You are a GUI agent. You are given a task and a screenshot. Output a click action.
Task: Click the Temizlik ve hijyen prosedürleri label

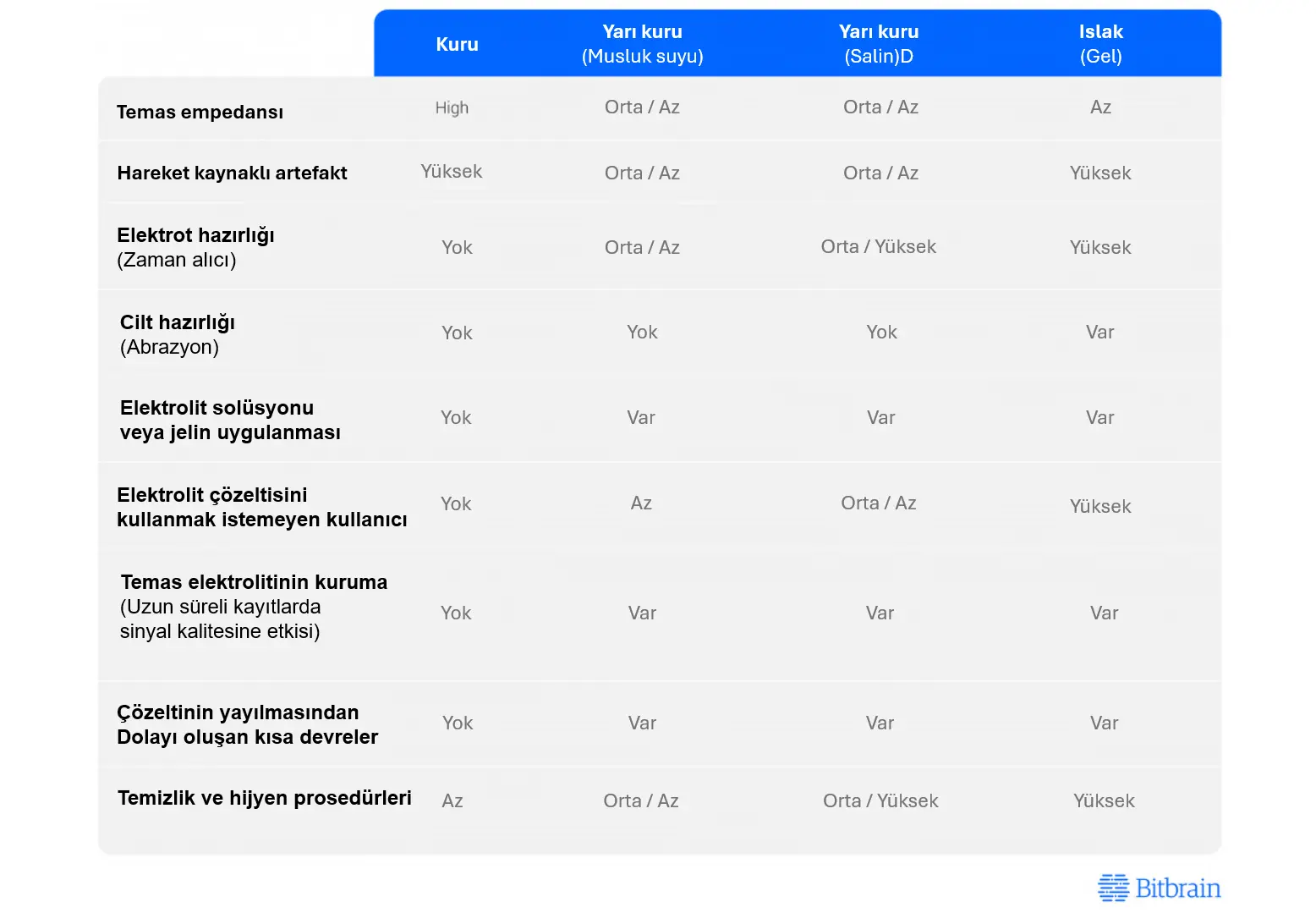point(264,798)
